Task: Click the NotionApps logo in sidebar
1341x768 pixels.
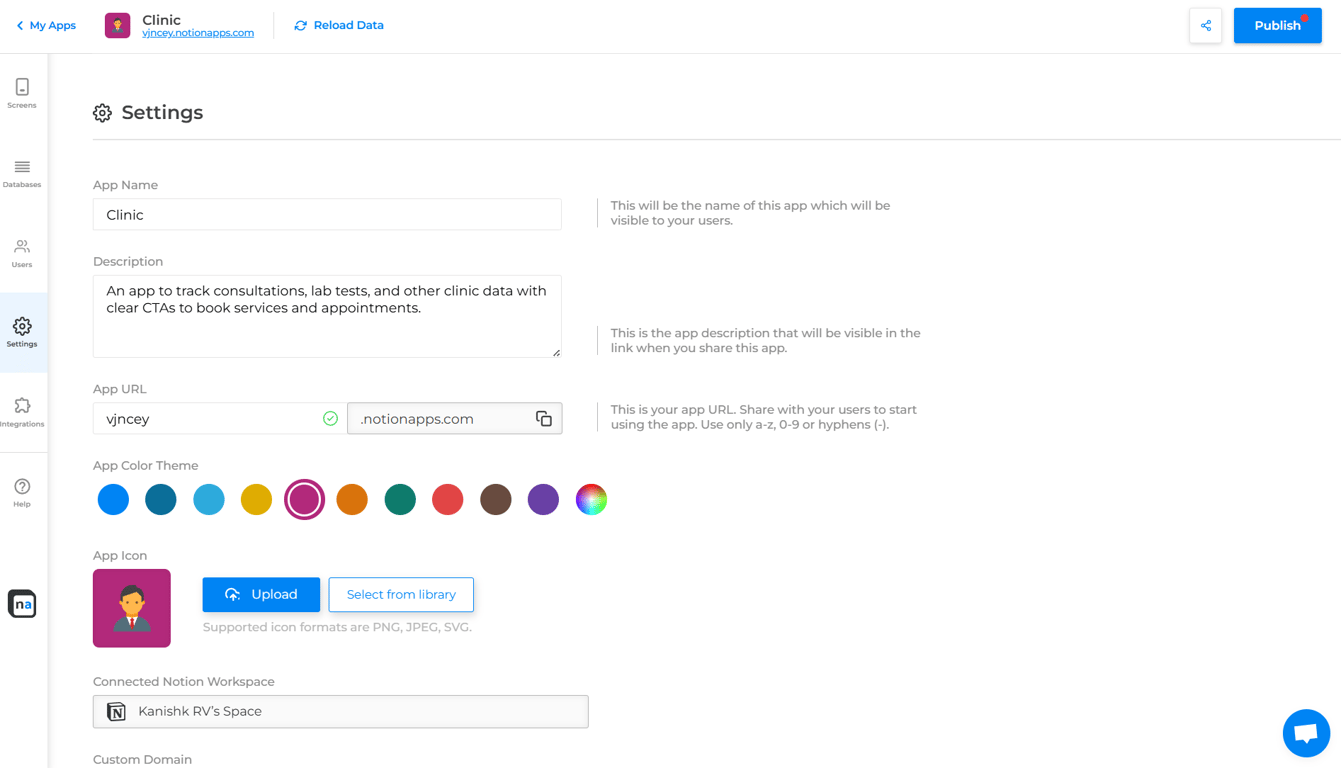Action: 22,604
